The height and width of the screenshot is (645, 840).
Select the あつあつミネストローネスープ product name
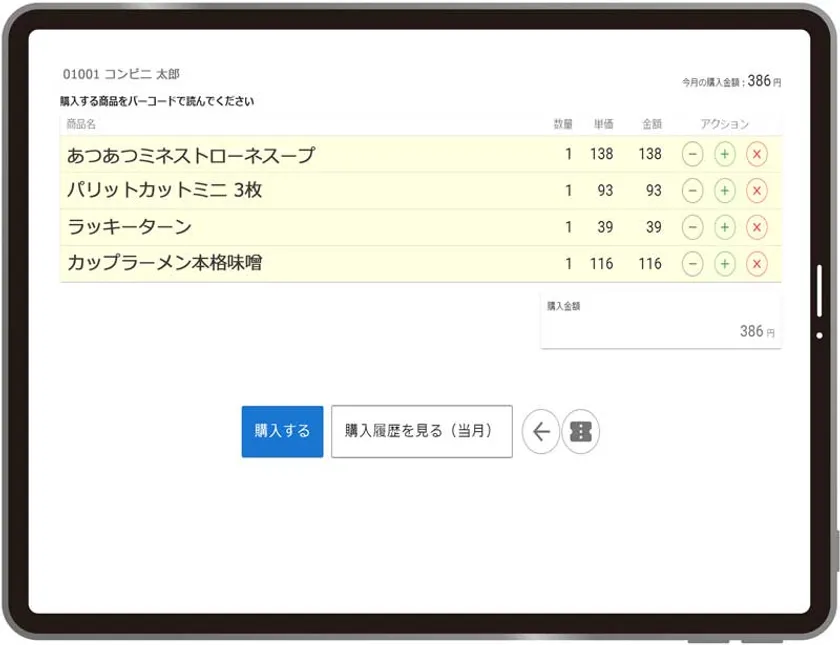point(190,155)
